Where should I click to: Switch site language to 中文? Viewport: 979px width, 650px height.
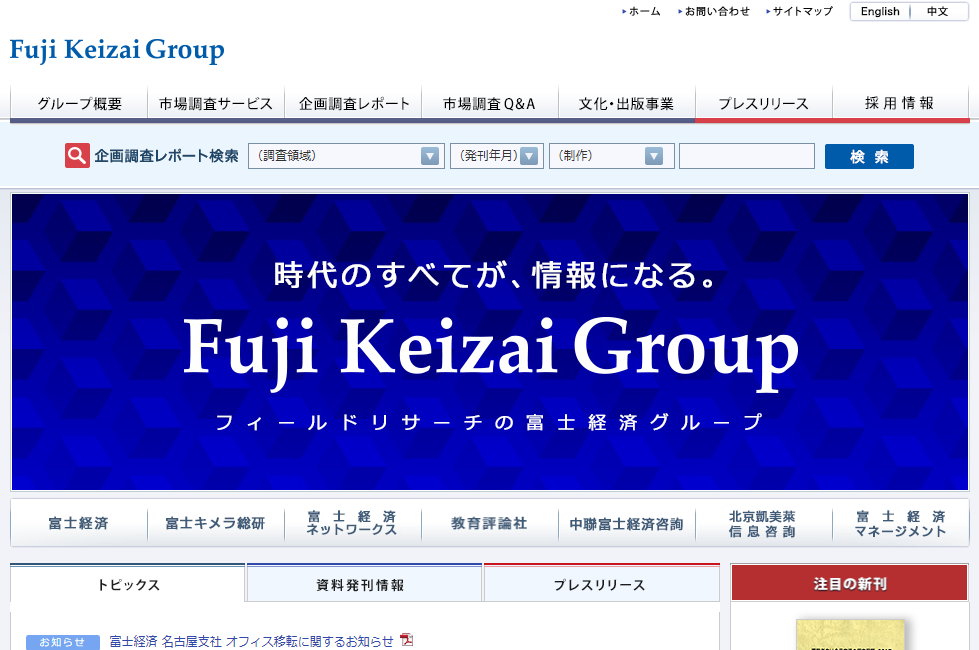click(x=937, y=12)
